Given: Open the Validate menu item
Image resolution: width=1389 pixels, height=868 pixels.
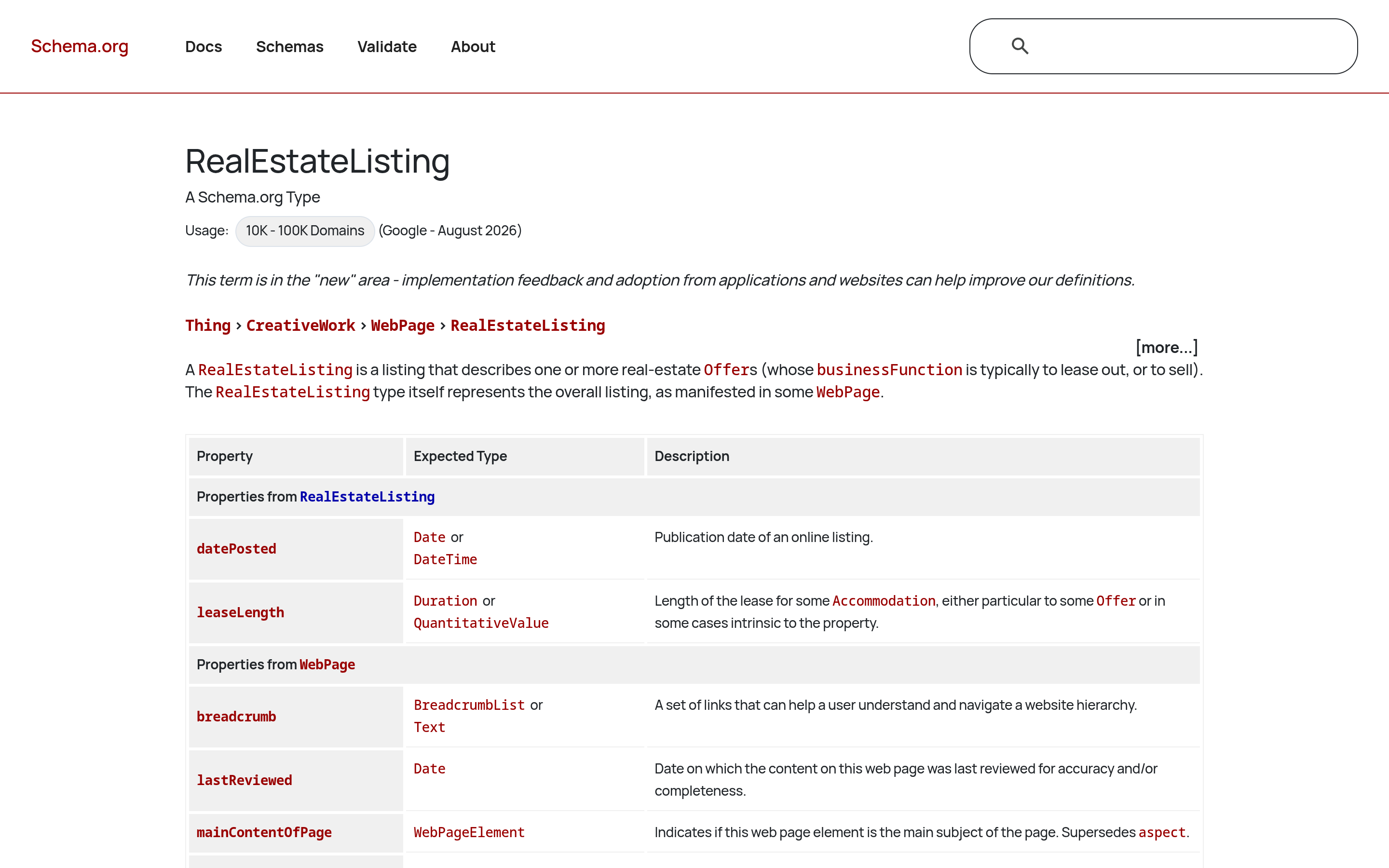Looking at the screenshot, I should pyautogui.click(x=387, y=46).
